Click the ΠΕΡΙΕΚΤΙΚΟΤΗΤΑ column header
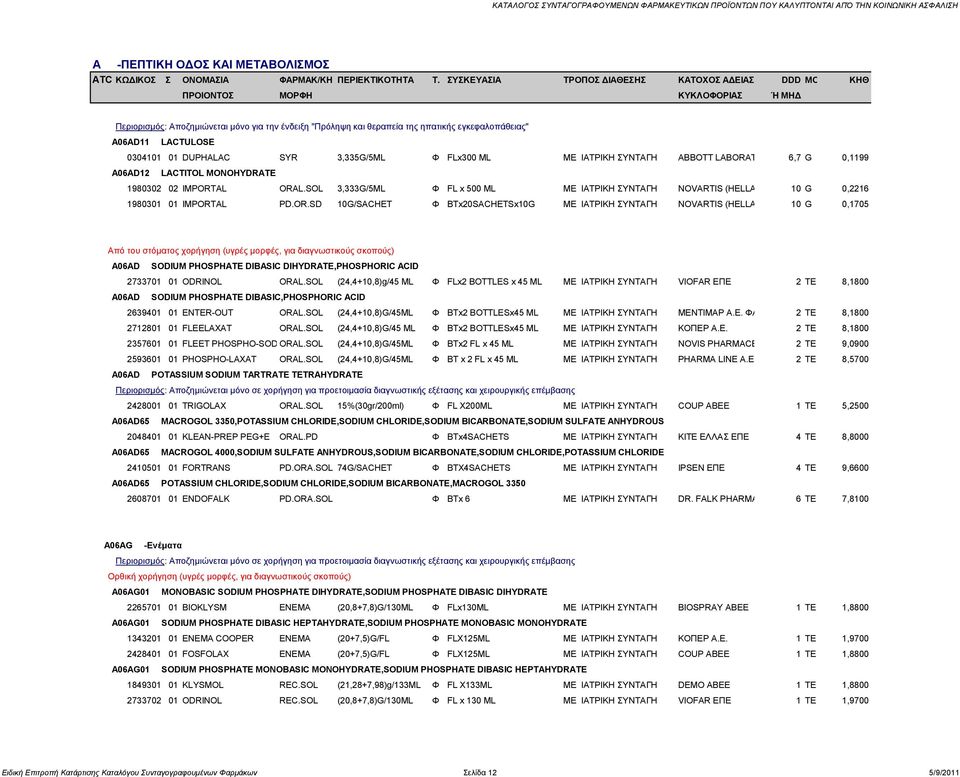 pyautogui.click(x=375, y=80)
